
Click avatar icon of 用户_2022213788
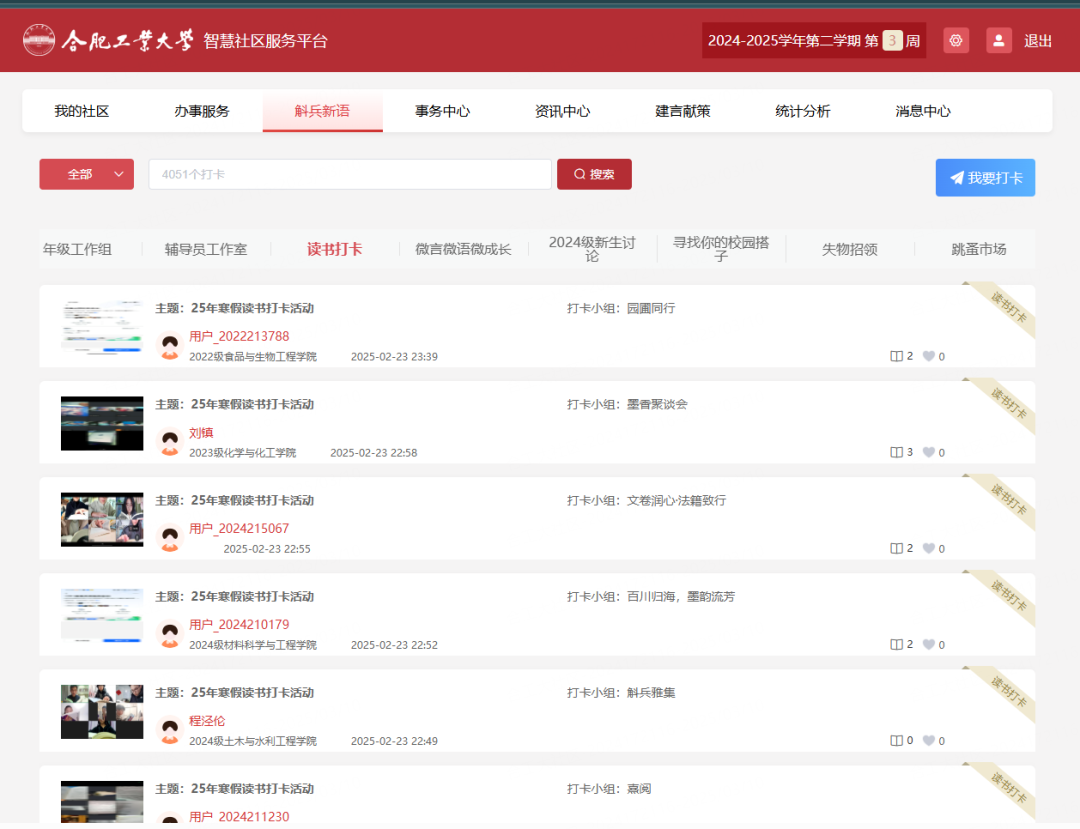(170, 346)
